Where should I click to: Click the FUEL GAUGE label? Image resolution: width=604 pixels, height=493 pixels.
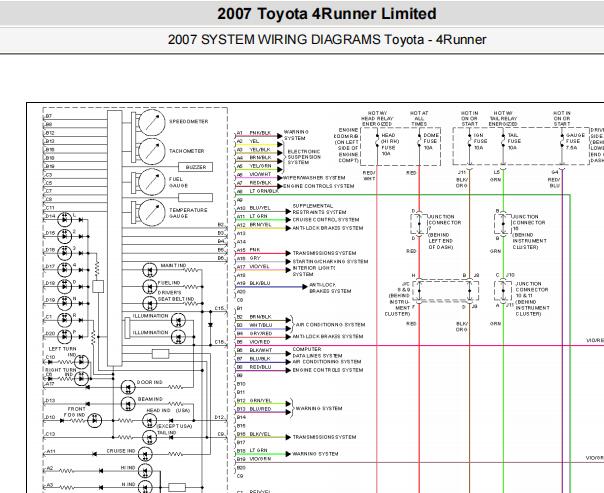pos(178,182)
